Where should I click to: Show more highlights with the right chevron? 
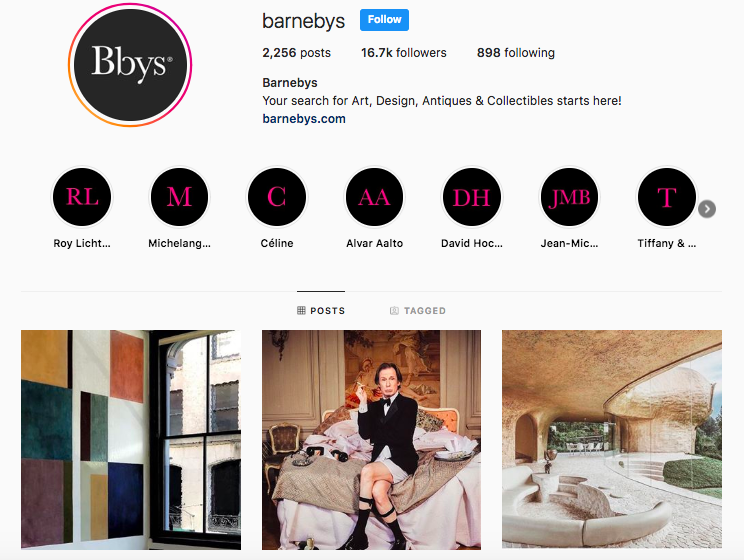pyautogui.click(x=707, y=209)
